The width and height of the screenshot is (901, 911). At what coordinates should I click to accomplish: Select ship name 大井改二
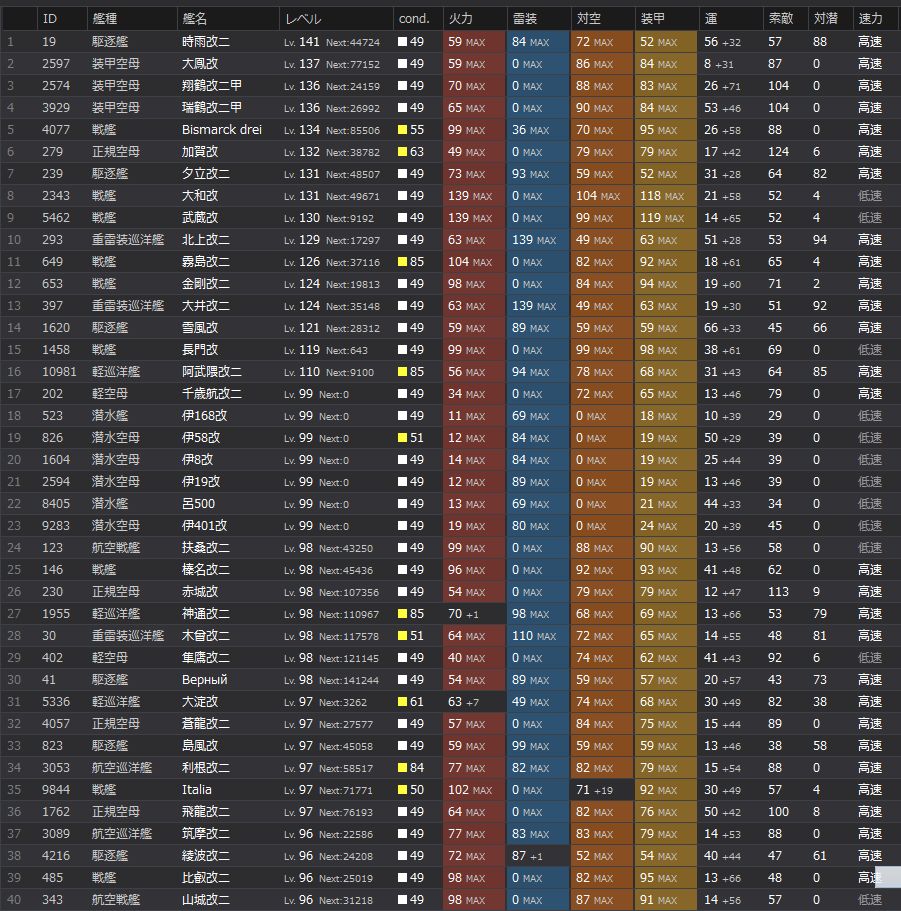(206, 306)
